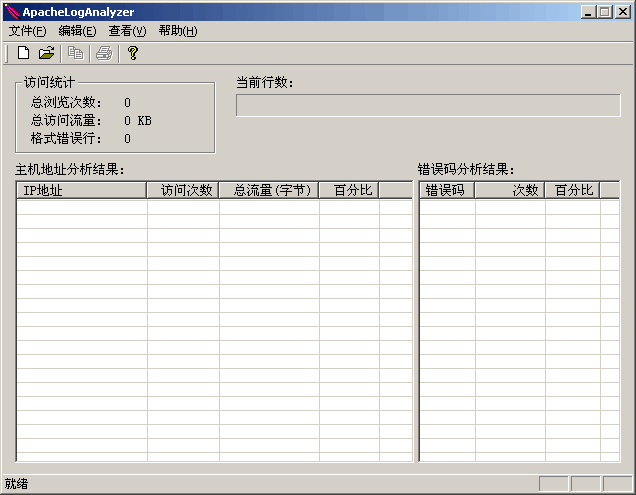Image resolution: width=636 pixels, height=495 pixels.
Task: Open a log file via folder icon
Action: point(46,53)
